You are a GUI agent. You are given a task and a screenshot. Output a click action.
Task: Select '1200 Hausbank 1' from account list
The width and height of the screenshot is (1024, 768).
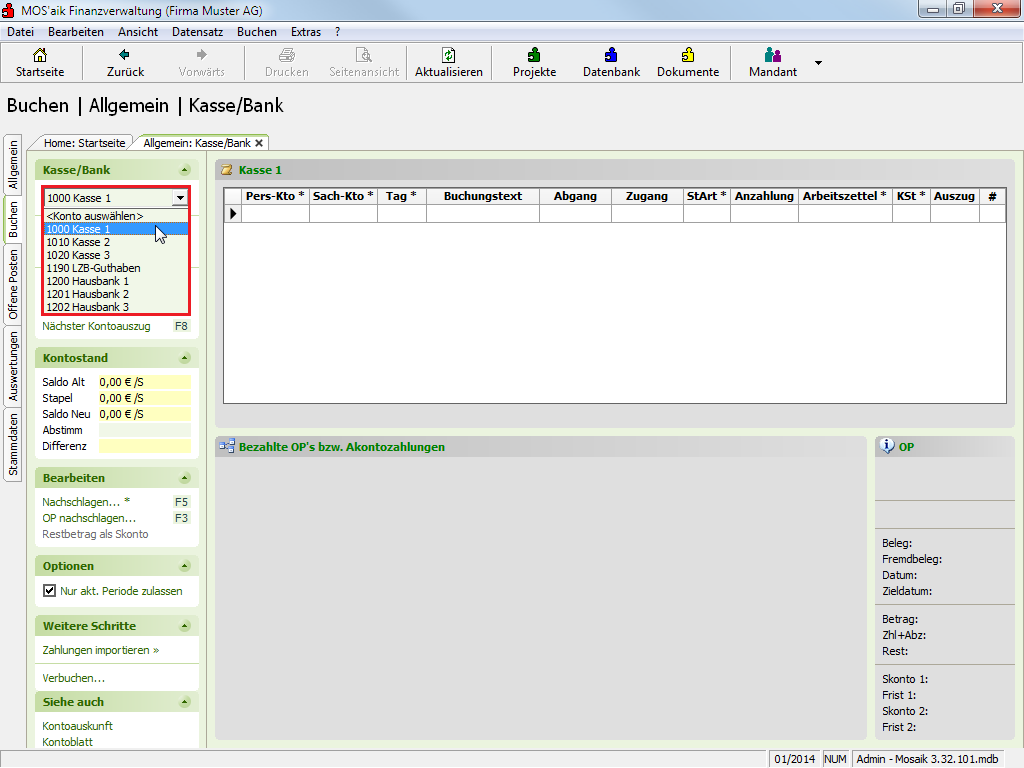pyautogui.click(x=88, y=281)
